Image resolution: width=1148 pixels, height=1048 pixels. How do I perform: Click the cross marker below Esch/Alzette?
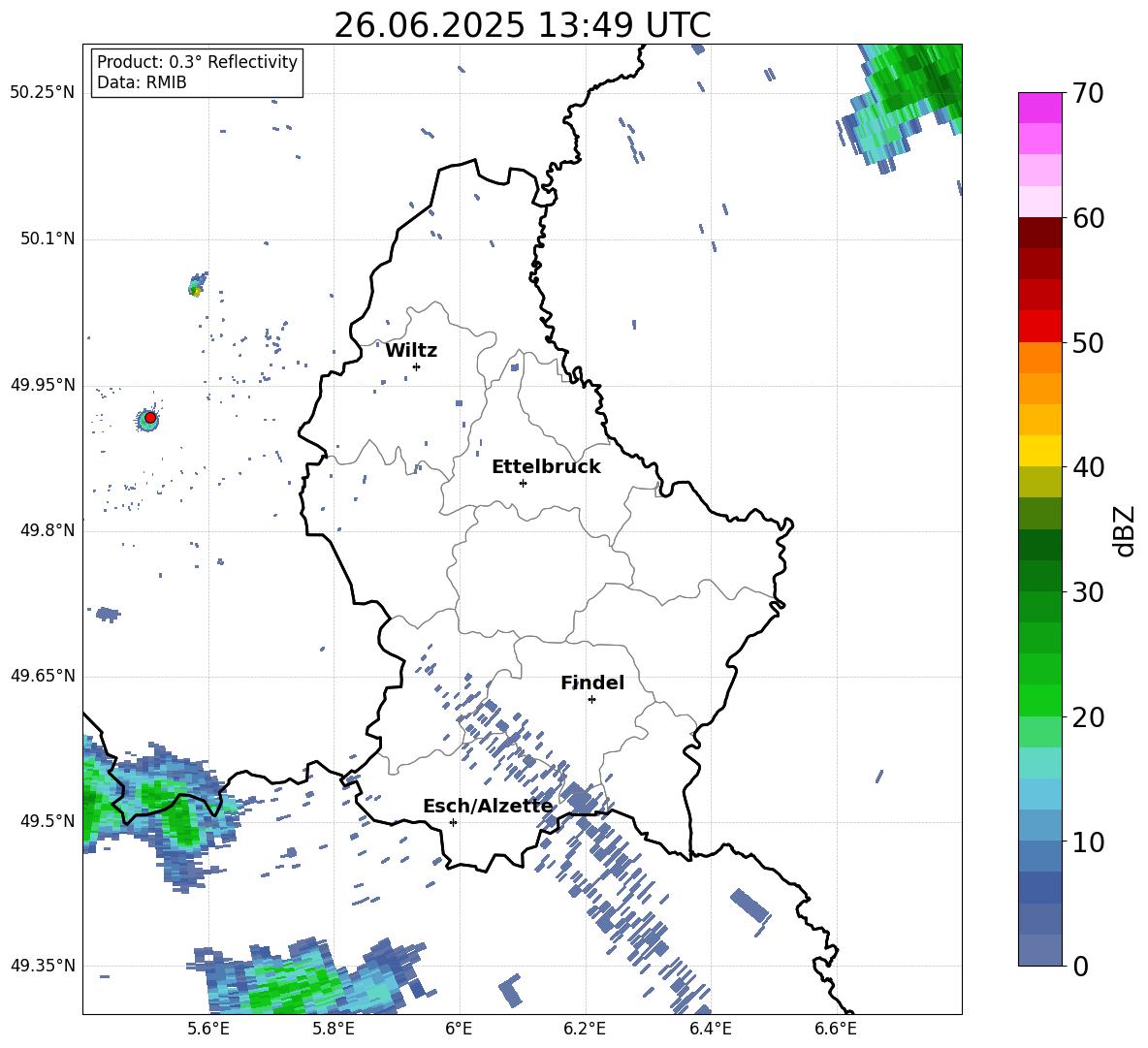pos(453,822)
